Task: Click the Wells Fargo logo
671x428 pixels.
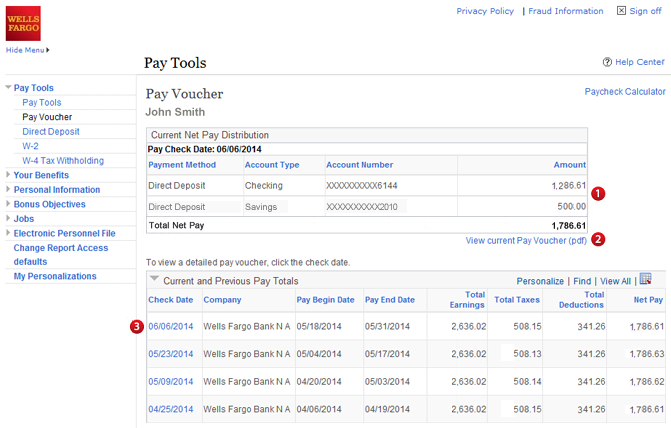Action: (x=23, y=23)
